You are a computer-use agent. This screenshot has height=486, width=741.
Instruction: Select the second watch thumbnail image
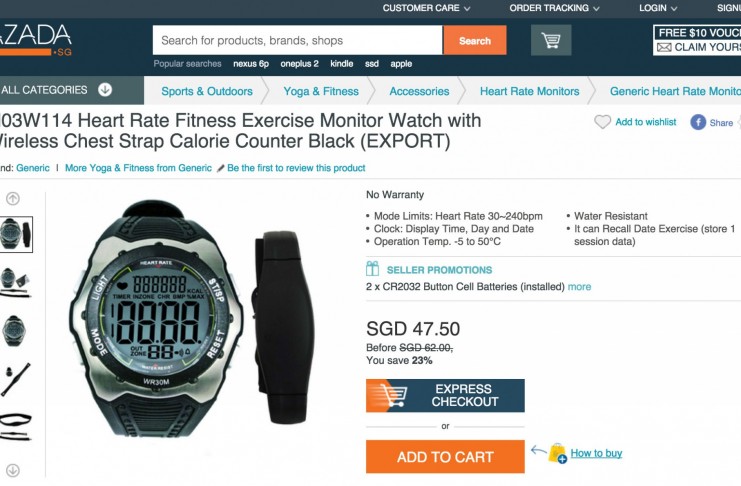[15, 282]
